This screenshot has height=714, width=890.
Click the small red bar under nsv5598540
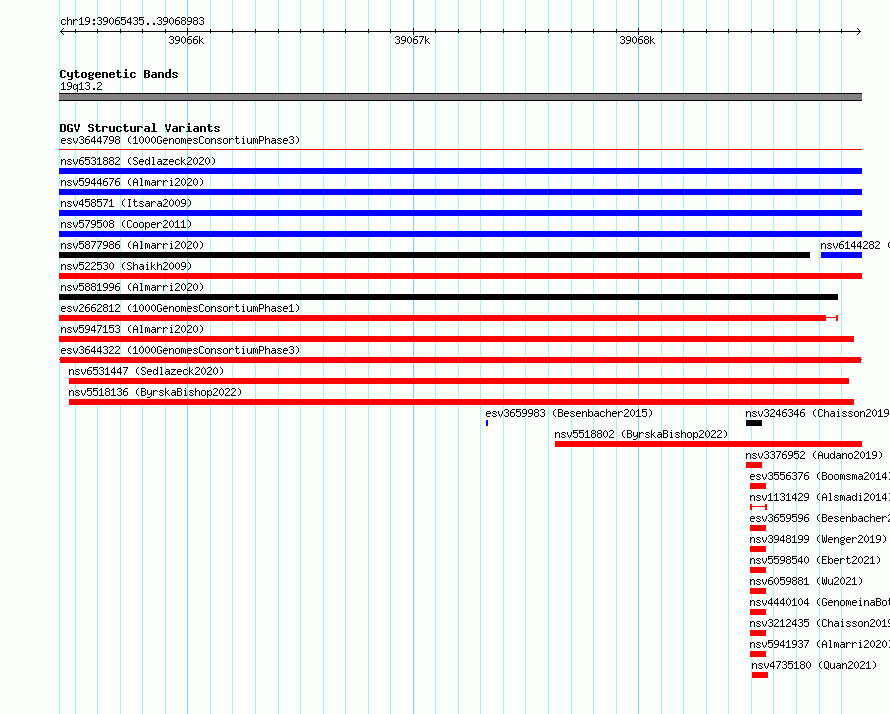coord(758,570)
